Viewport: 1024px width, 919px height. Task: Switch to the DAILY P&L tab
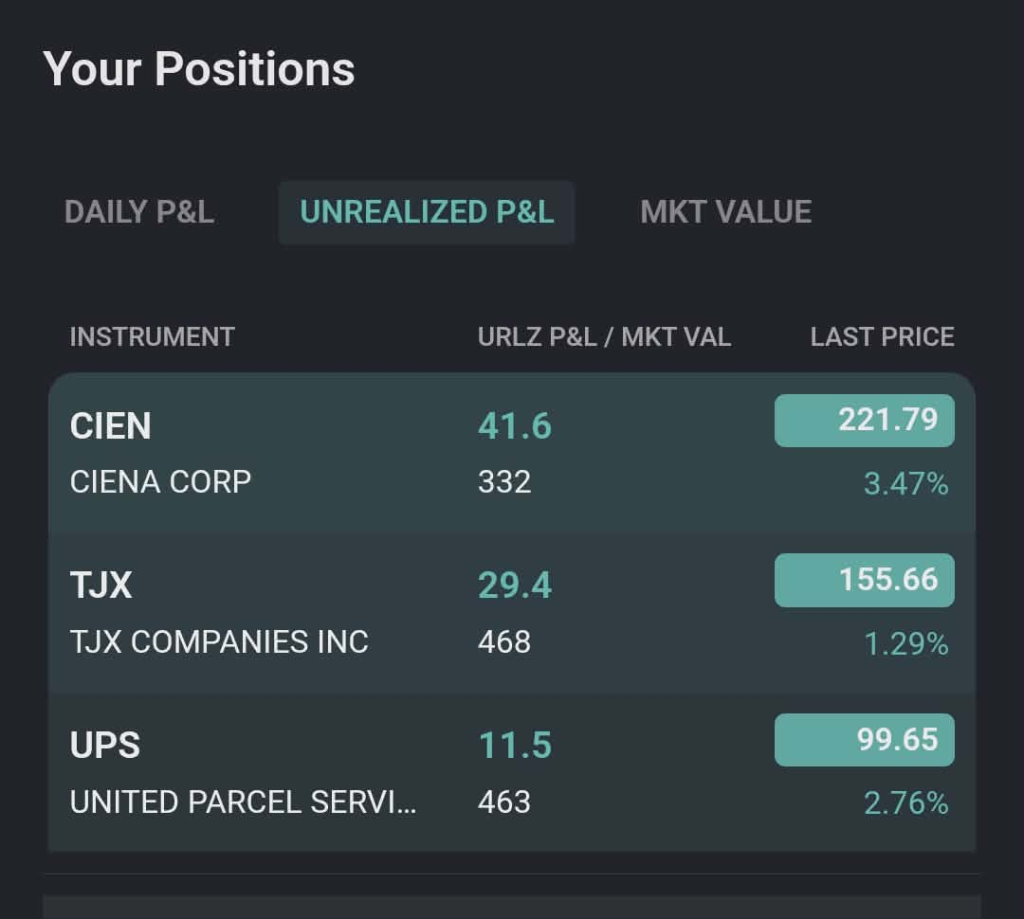139,212
